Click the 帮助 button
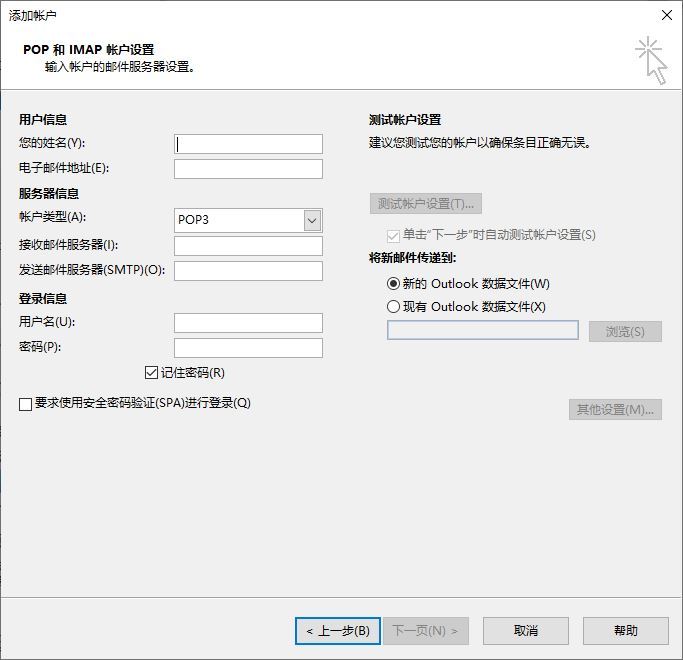This screenshot has height=660, width=683. pyautogui.click(x=626, y=631)
